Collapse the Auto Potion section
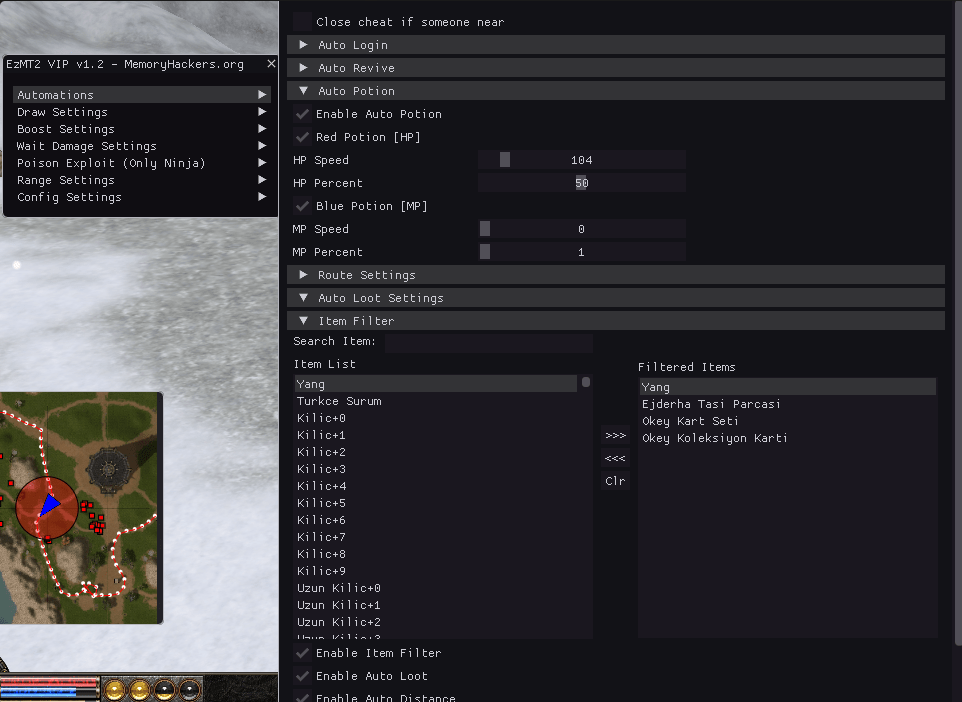 pyautogui.click(x=616, y=91)
